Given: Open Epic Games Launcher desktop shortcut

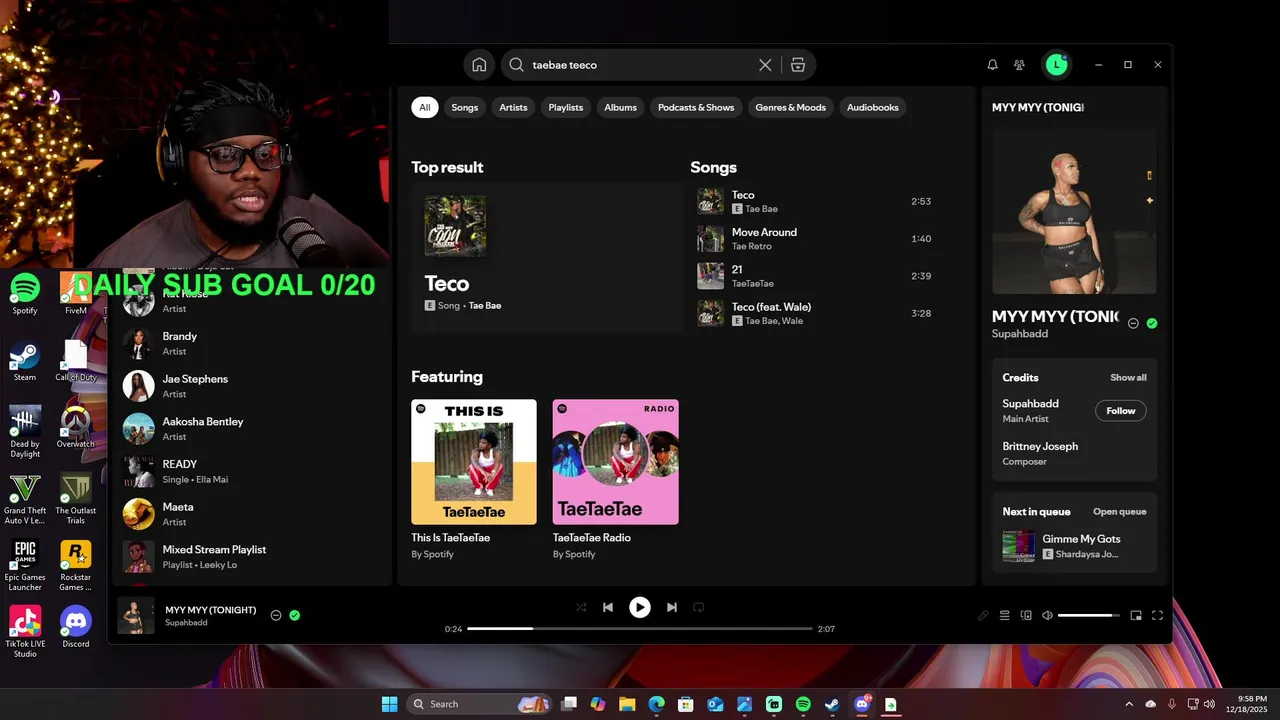Looking at the screenshot, I should pos(25,565).
